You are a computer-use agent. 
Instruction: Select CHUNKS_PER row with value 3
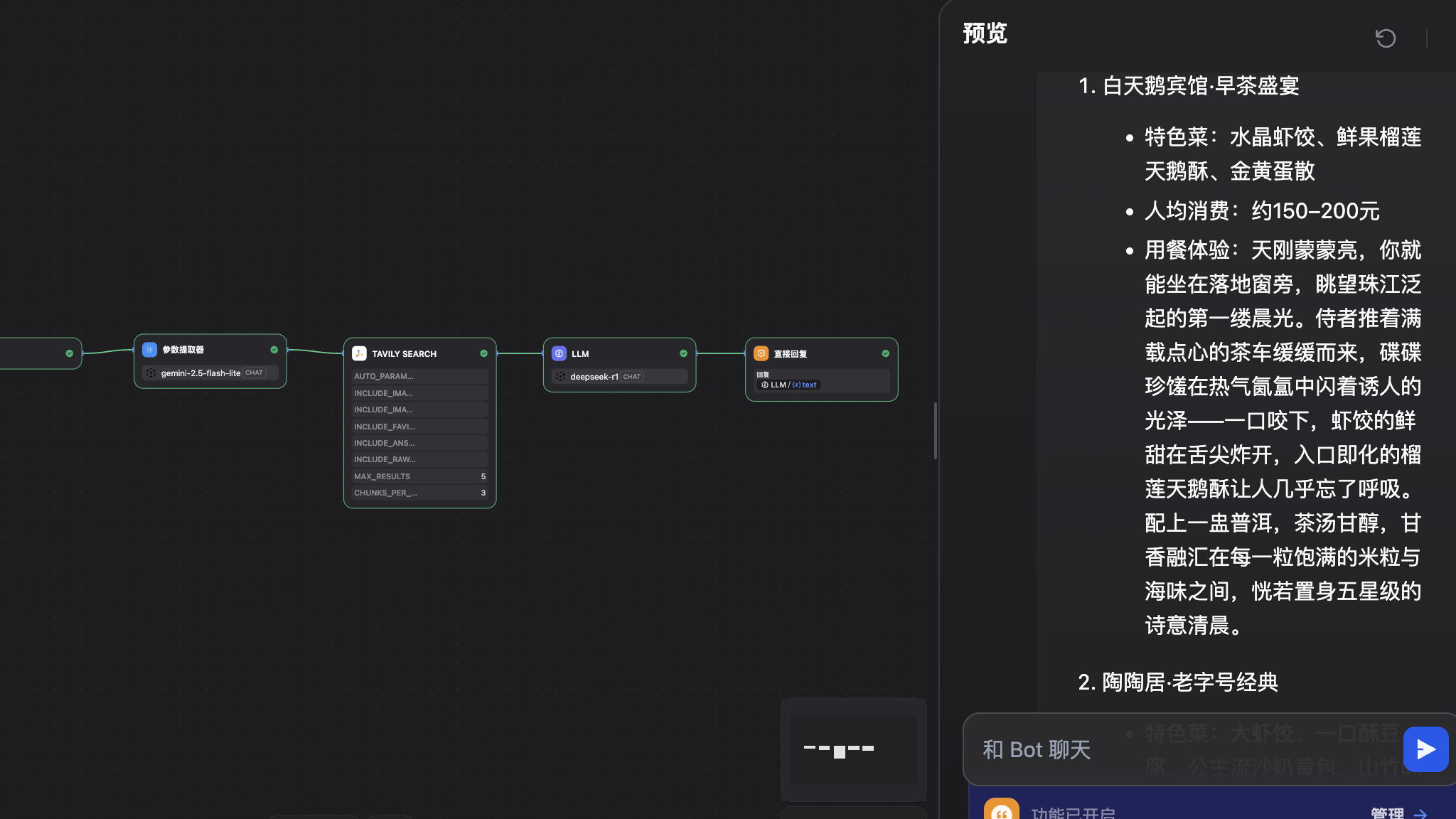point(419,493)
